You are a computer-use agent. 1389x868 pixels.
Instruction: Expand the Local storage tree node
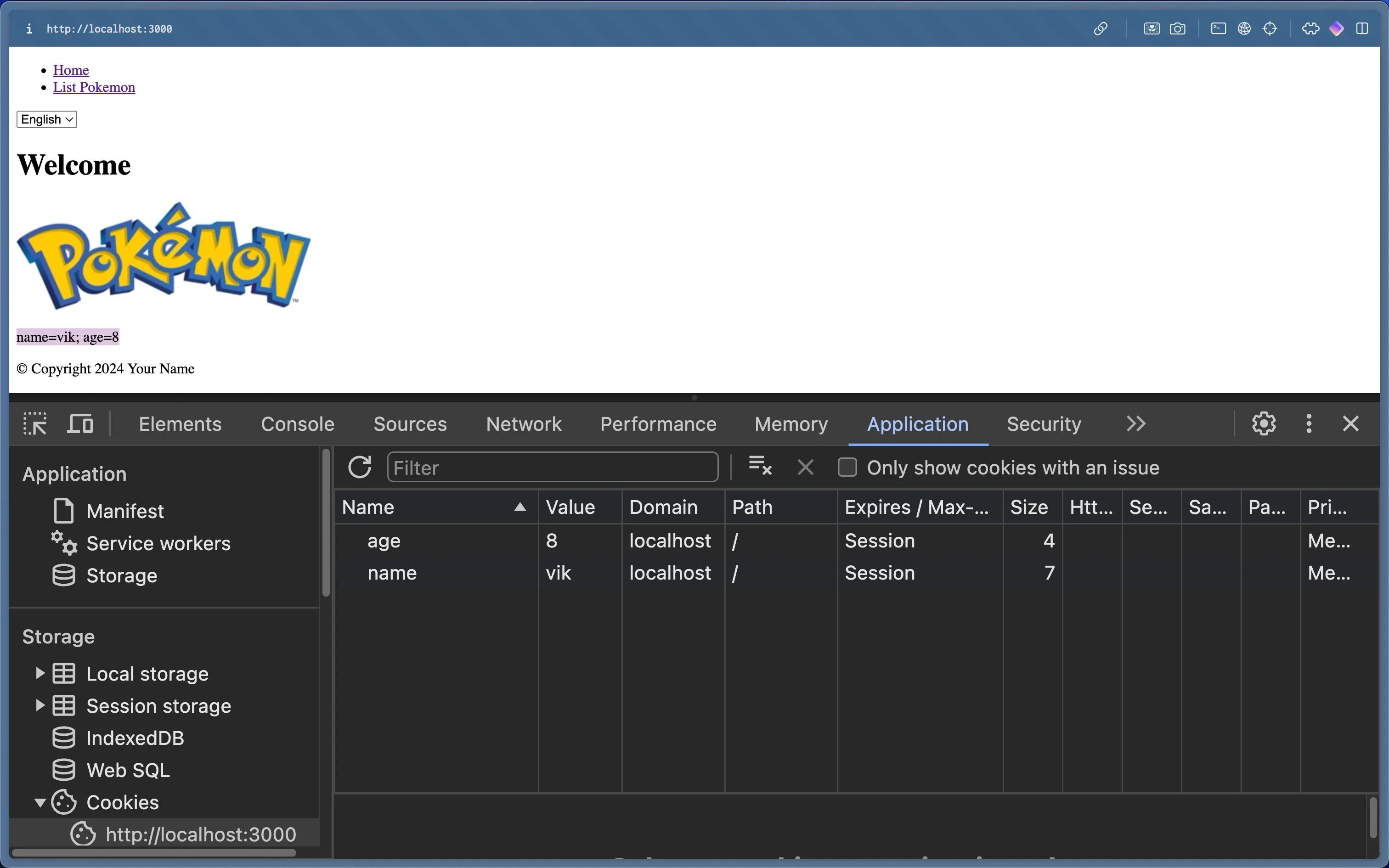40,673
